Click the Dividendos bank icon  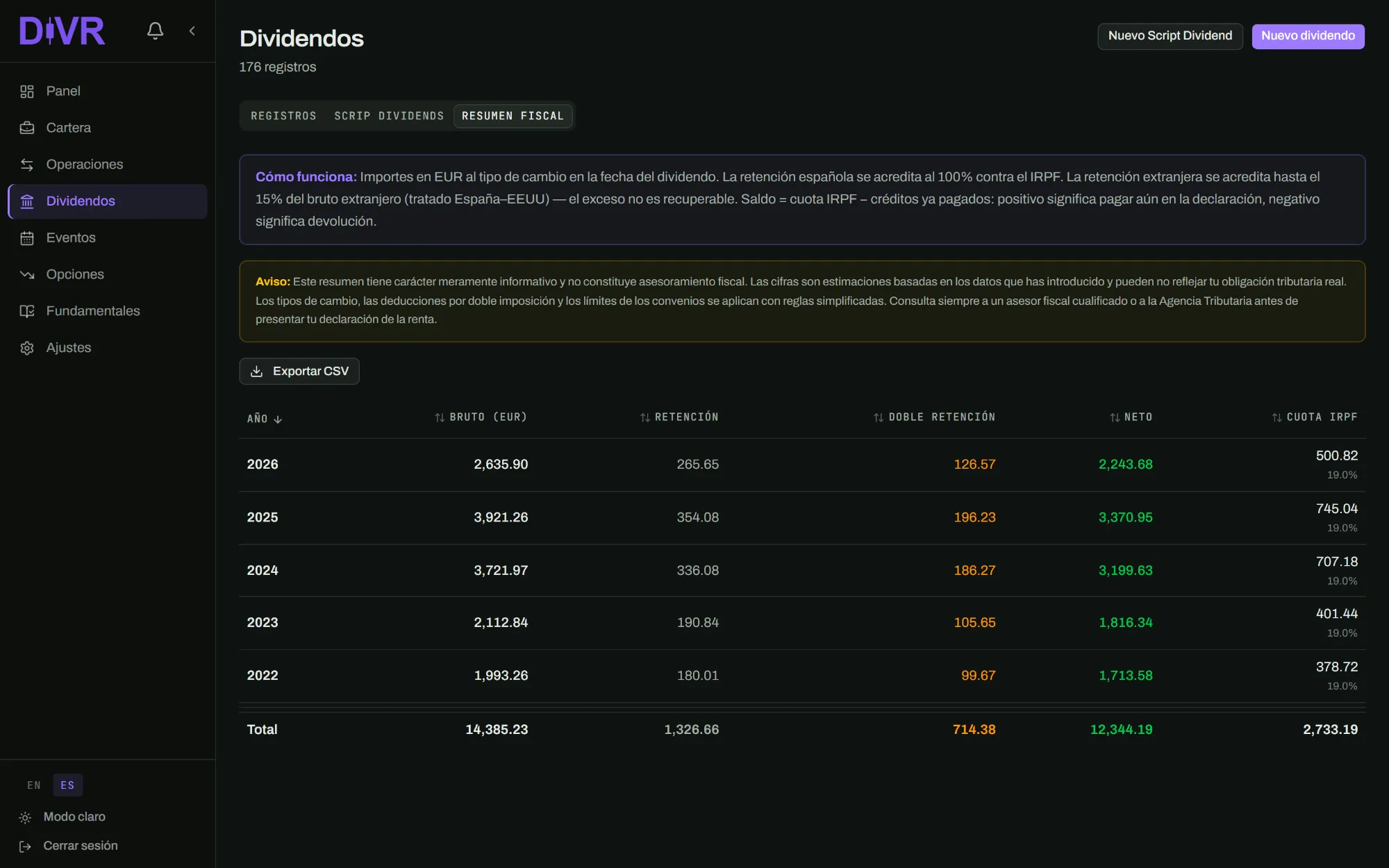click(27, 201)
